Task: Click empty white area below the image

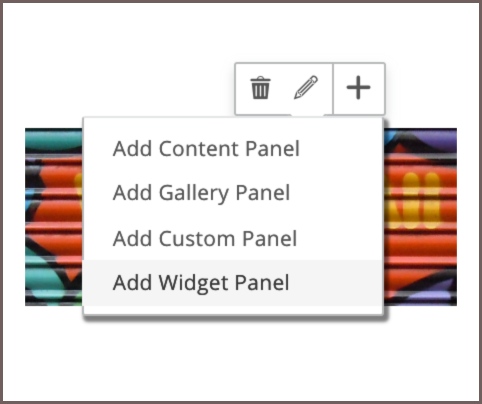Action: (x=241, y=360)
